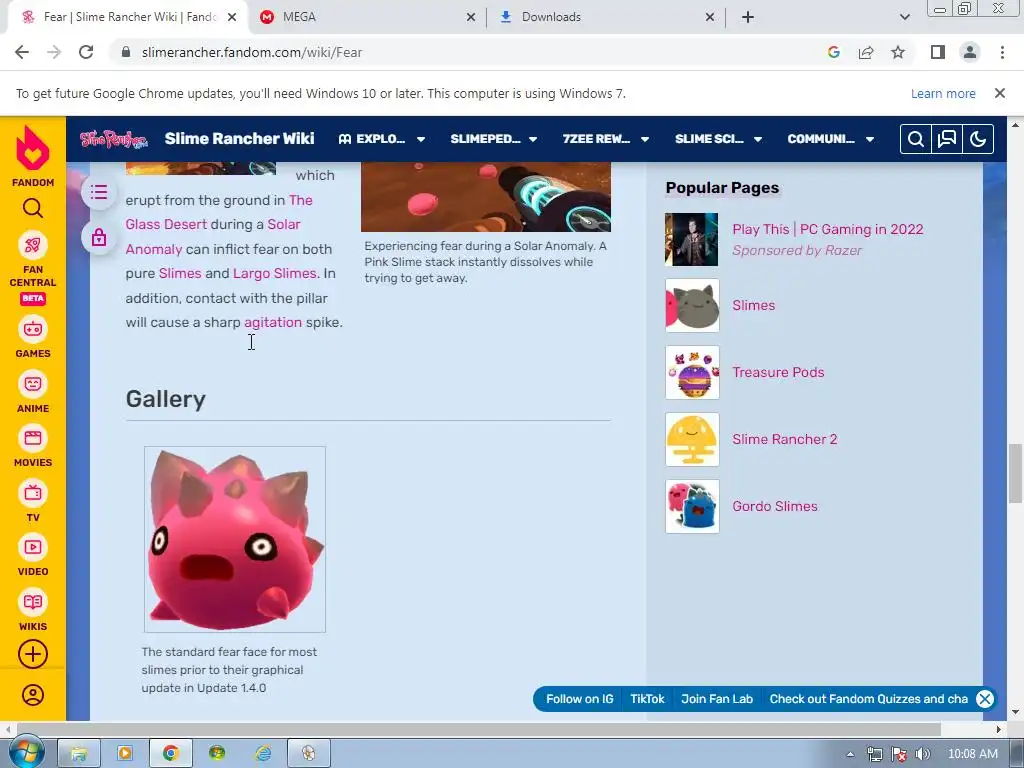
Task: Open the Largo Slimes link
Action: [274, 273]
